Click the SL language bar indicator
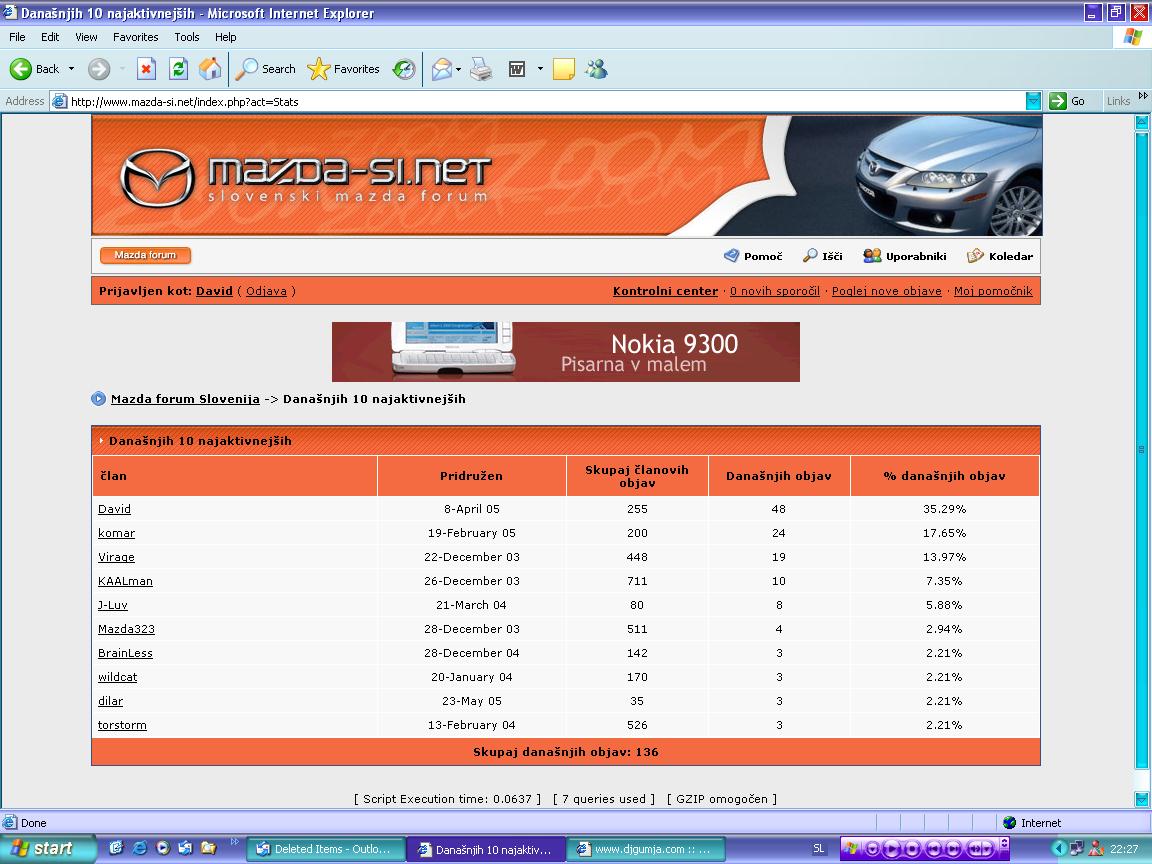Screen dimensions: 1152x864 [x=818, y=849]
